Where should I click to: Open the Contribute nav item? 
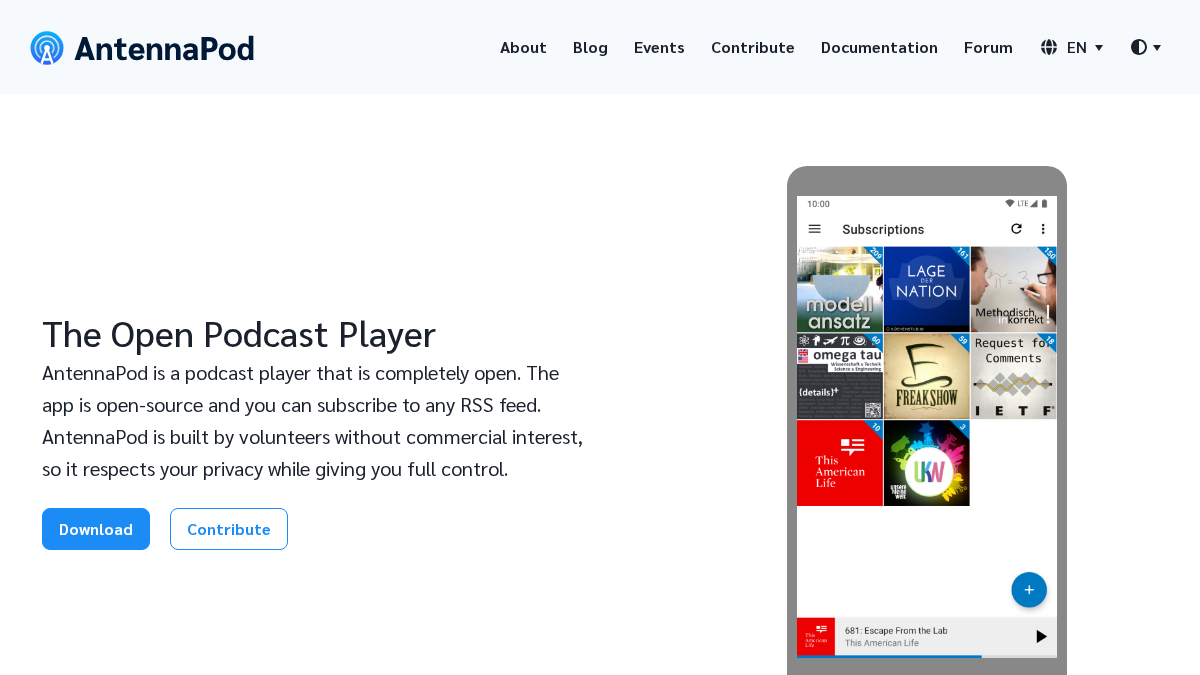[x=753, y=47]
